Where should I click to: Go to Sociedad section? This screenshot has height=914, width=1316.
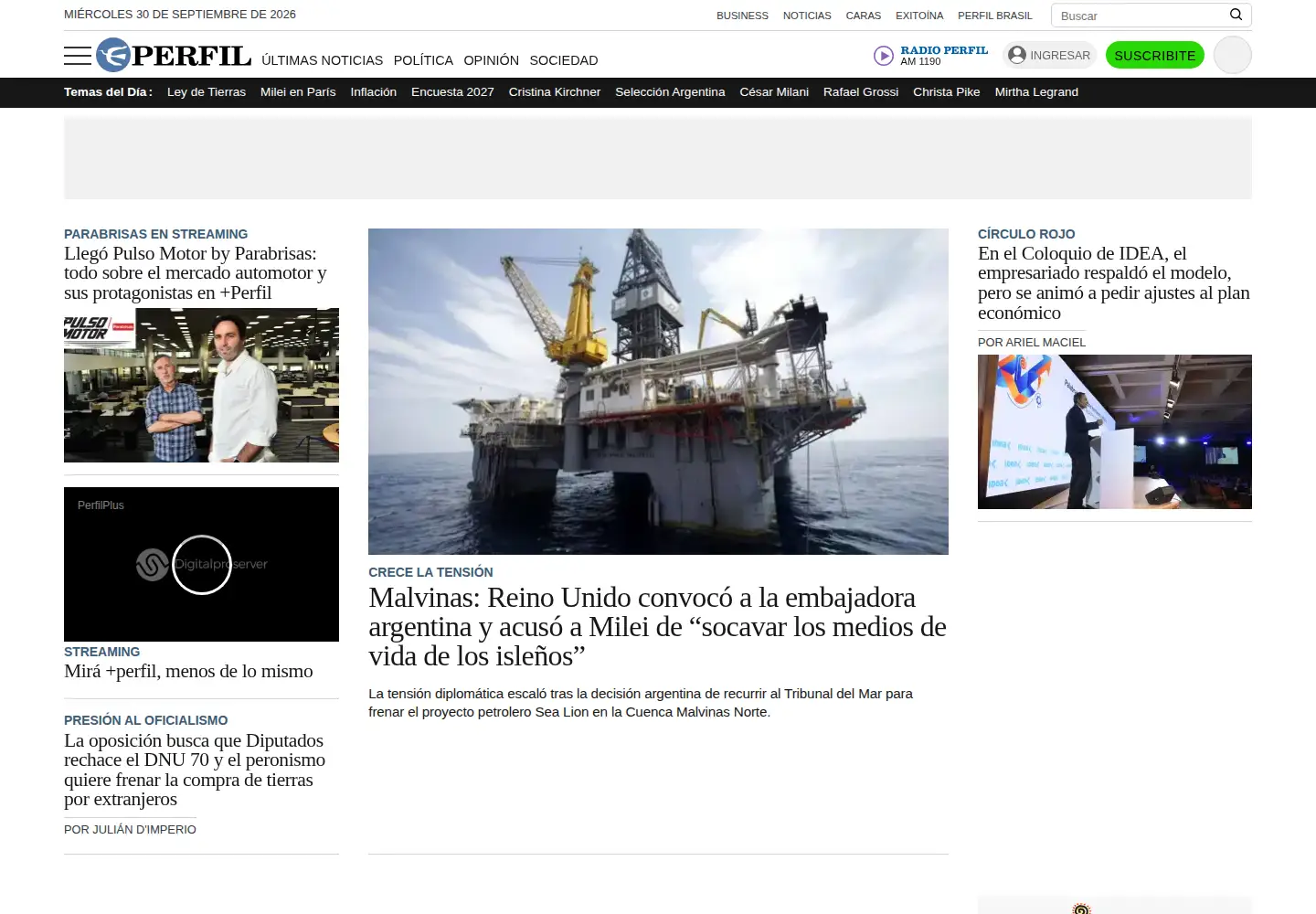point(564,60)
